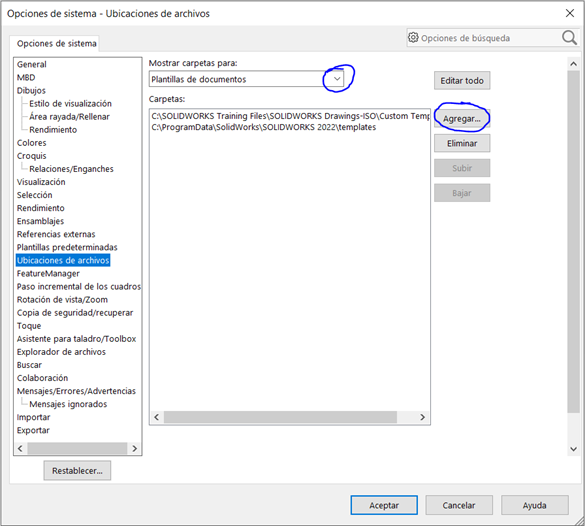Viewport: 585px width, 526px height.
Task: Select the ProgramData templates folder path
Action: point(264,127)
